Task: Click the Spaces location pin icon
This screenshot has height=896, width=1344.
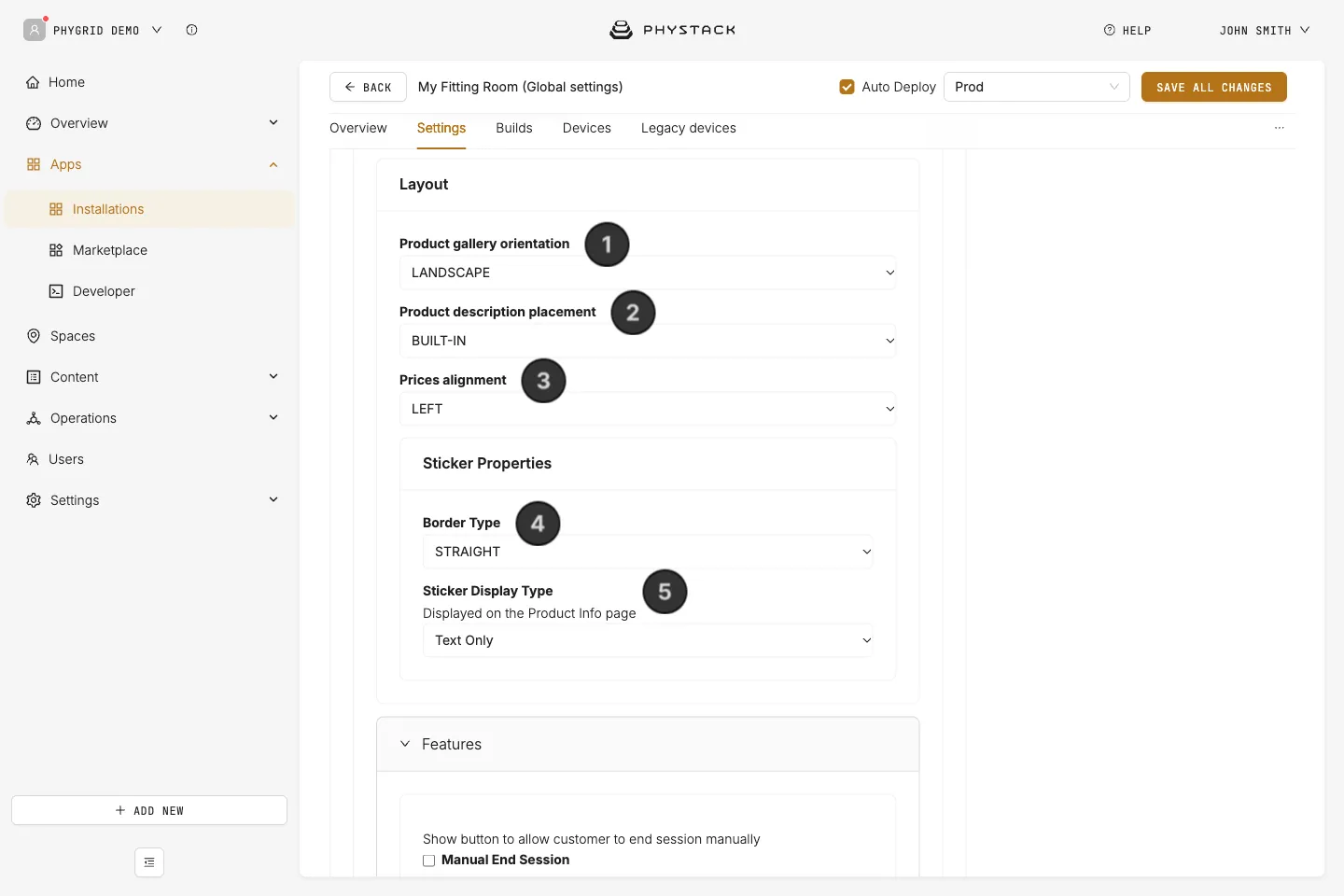Action: [34, 336]
